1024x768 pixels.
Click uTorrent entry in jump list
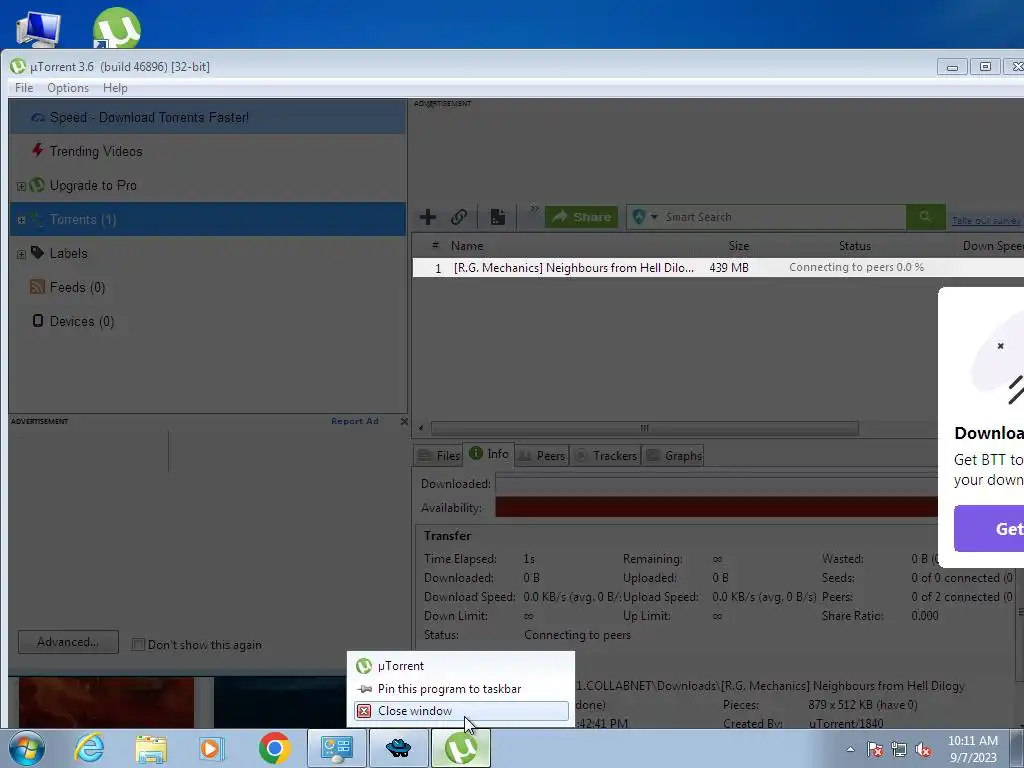click(461, 666)
